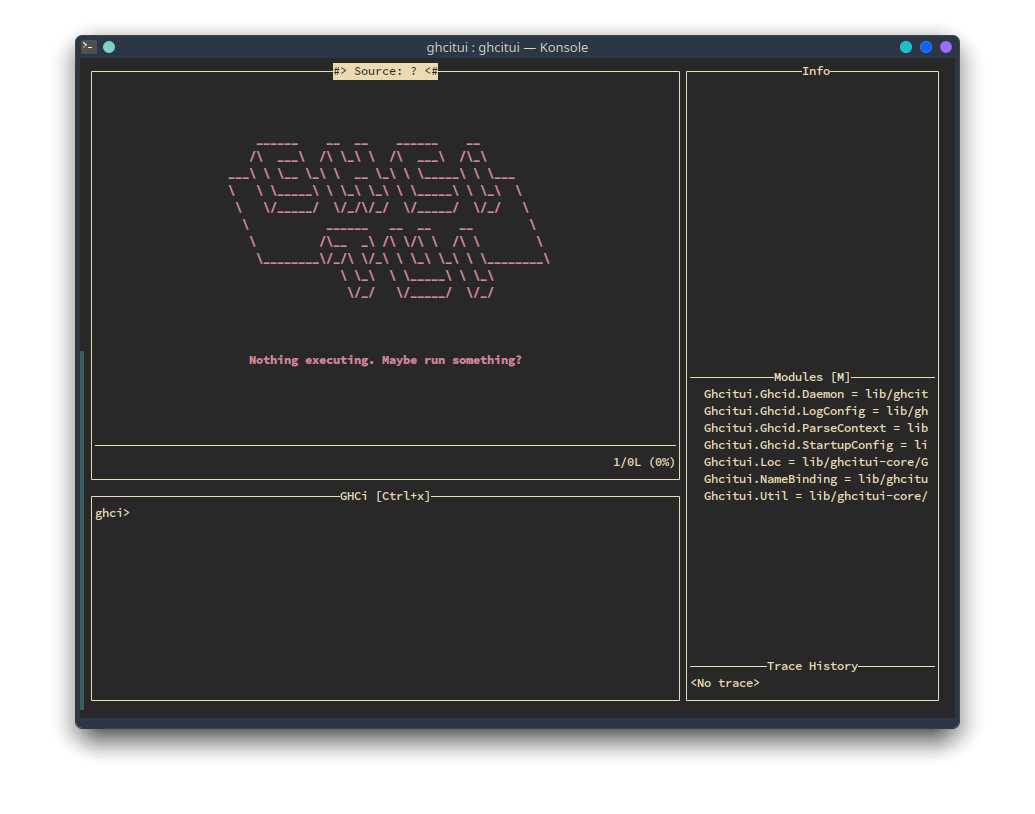Minimize window using teal title bar button
1035x814 pixels.
pyautogui.click(x=906, y=47)
